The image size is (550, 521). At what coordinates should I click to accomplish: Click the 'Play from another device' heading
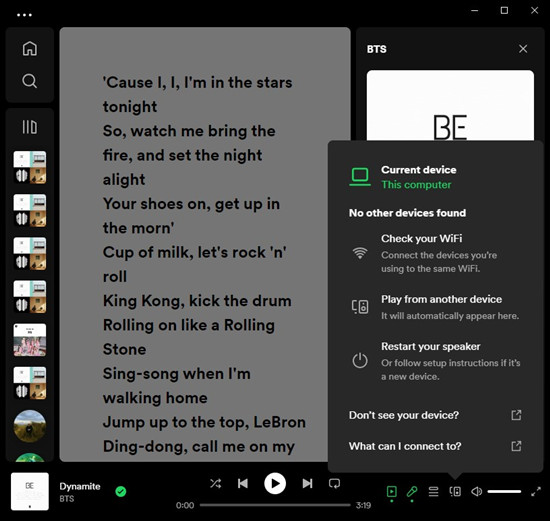[x=441, y=299]
